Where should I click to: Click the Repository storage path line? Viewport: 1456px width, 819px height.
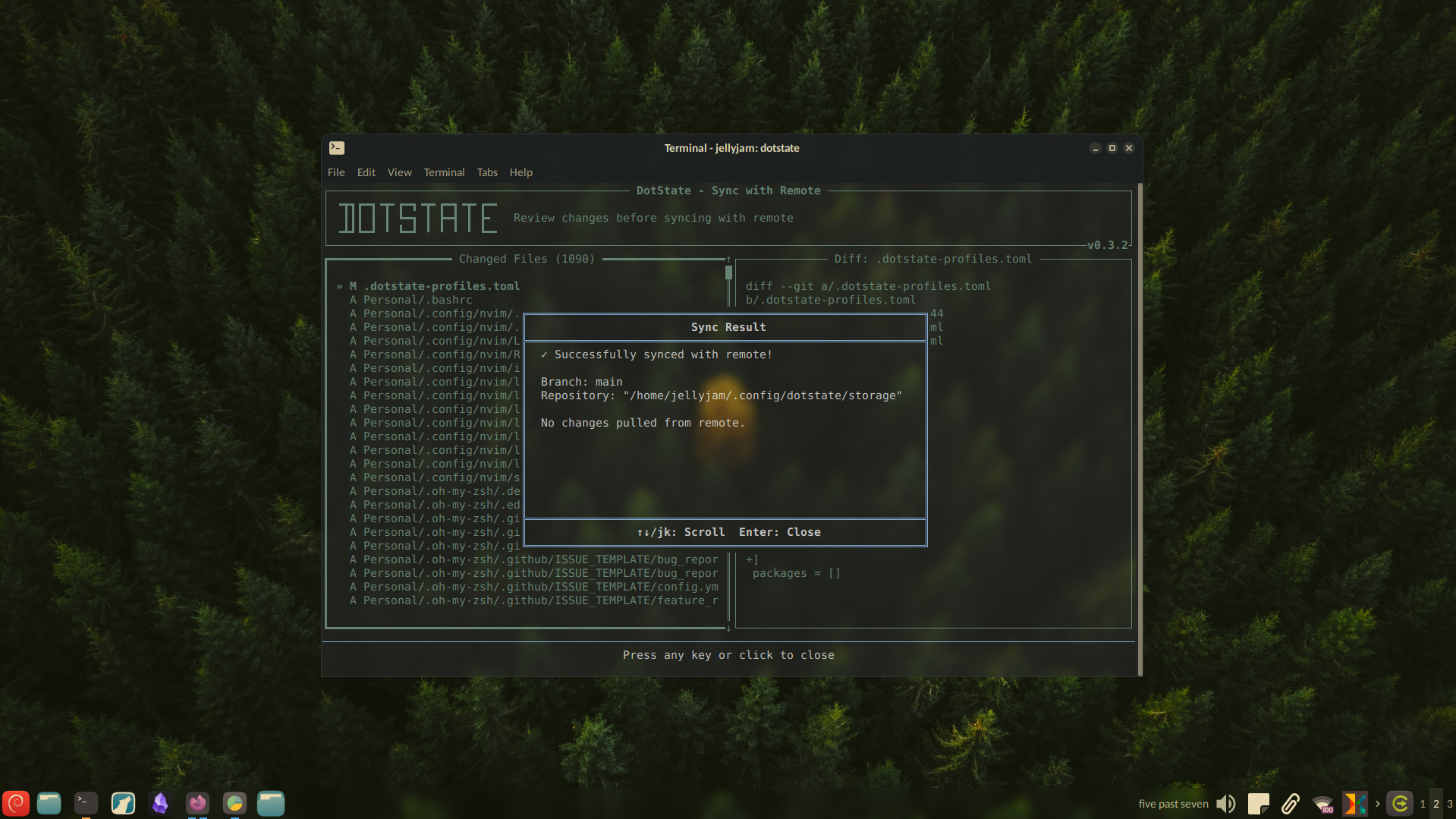tap(722, 395)
